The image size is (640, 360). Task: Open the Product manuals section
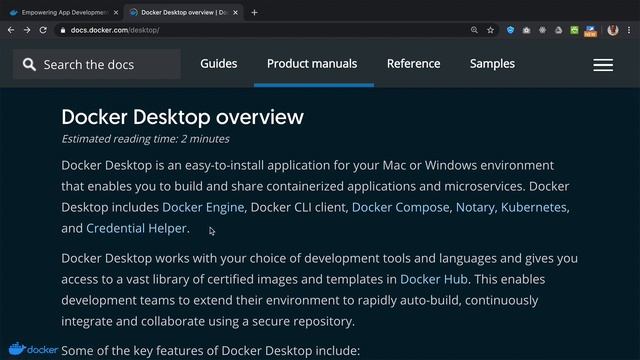pos(312,64)
